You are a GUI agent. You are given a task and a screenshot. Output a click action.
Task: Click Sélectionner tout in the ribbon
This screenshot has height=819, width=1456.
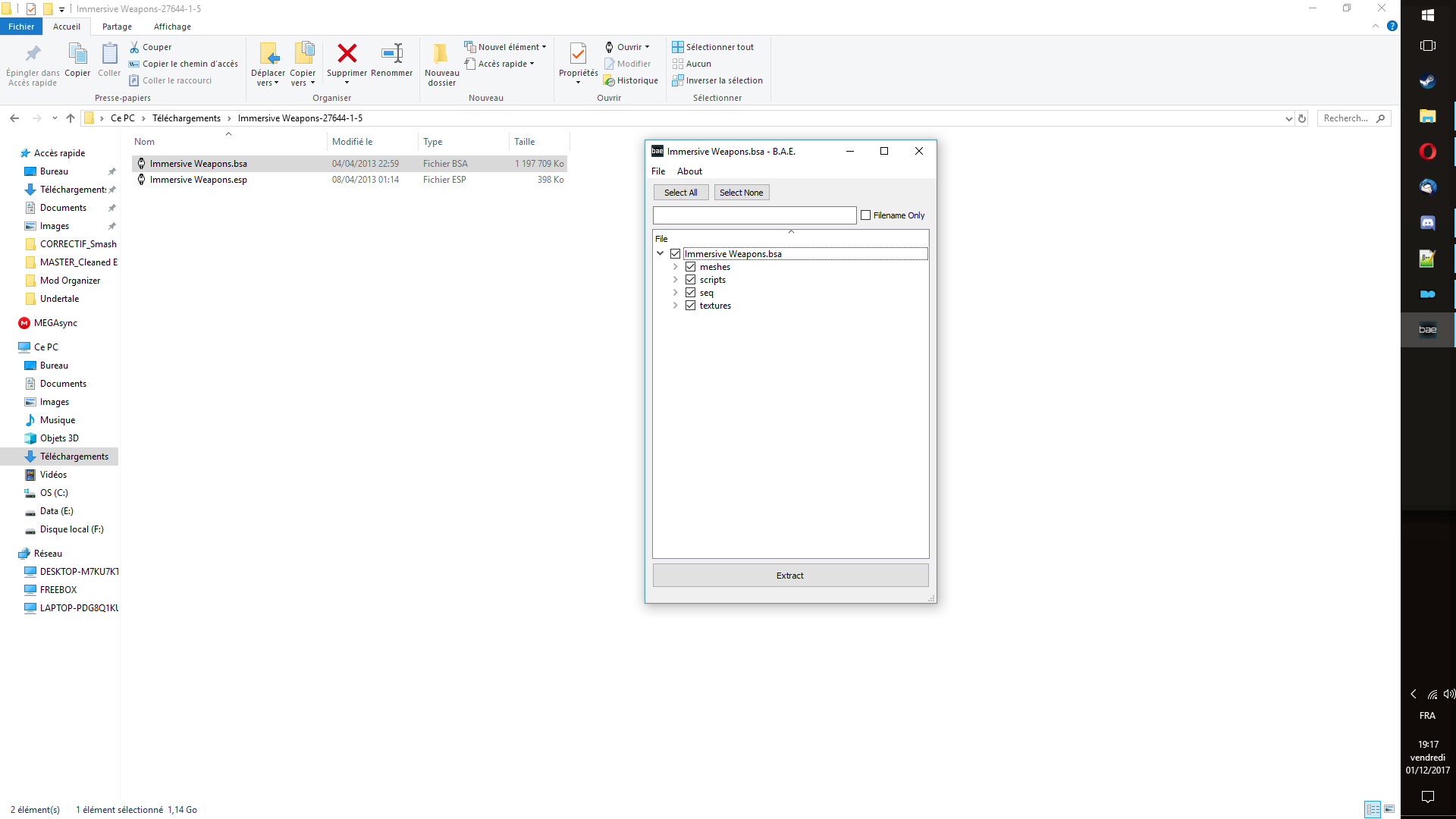tap(713, 47)
